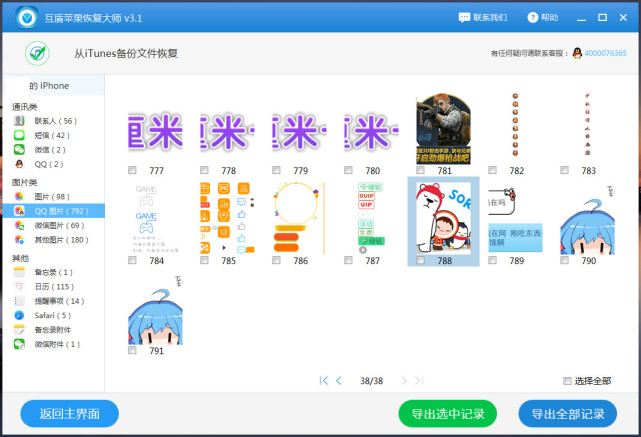The width and height of the screenshot is (641, 437).
Task: Open the purple 米 text thumbnail 777
Action: (155, 131)
